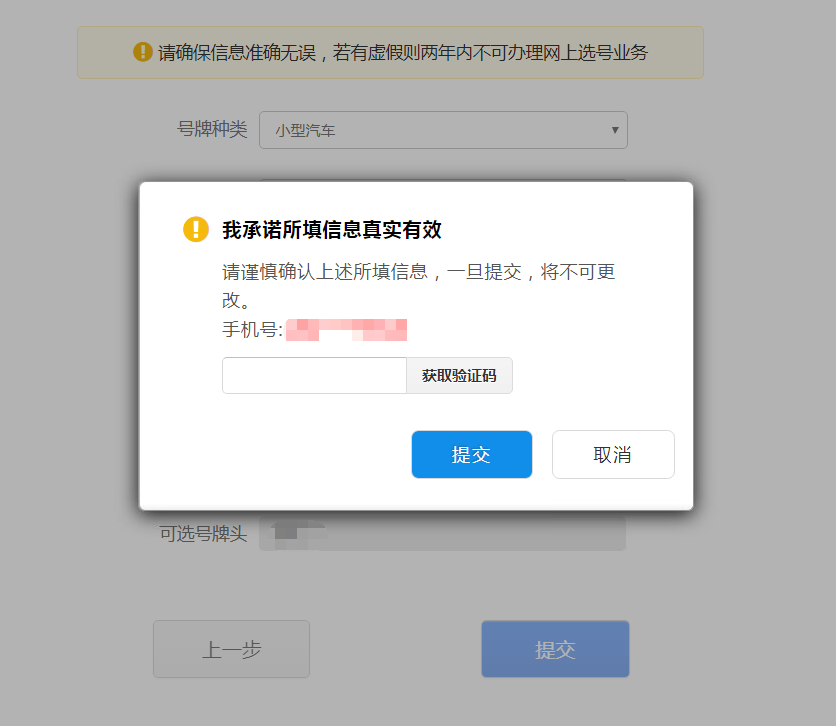Click the masked phone number after 手机号
The height and width of the screenshot is (726, 836).
pos(346,329)
